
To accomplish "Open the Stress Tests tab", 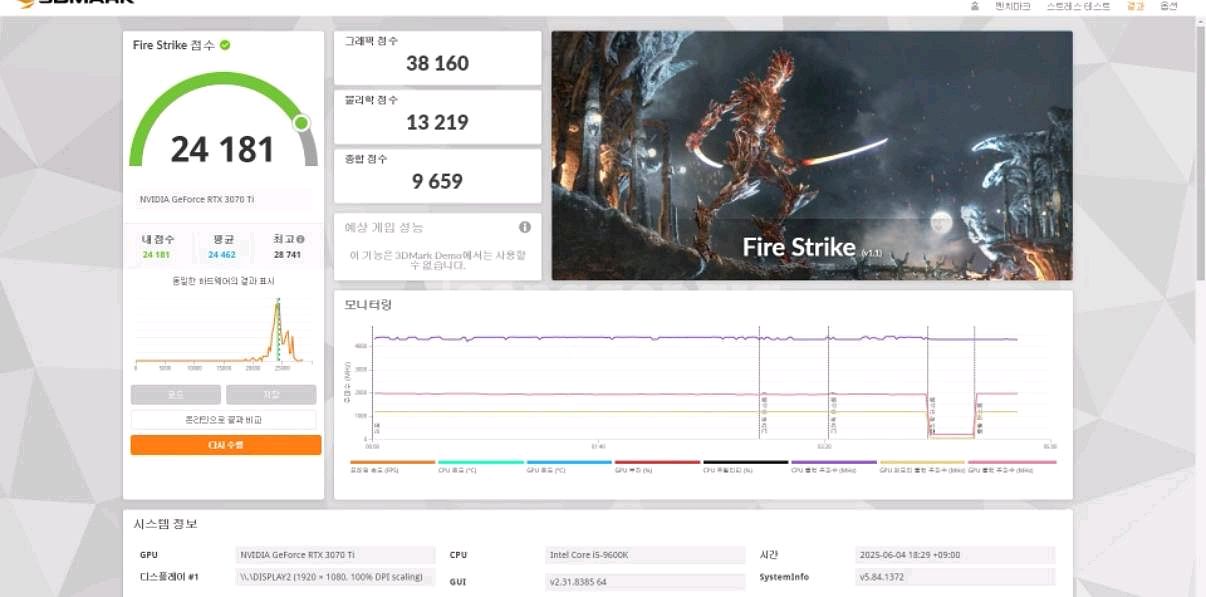I will pos(1079,6).
